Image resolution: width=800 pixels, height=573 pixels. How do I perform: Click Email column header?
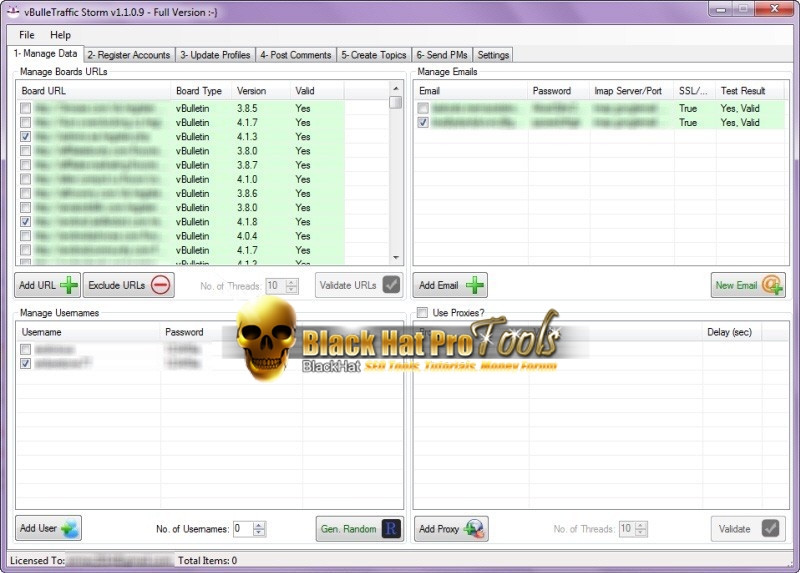click(x=470, y=91)
